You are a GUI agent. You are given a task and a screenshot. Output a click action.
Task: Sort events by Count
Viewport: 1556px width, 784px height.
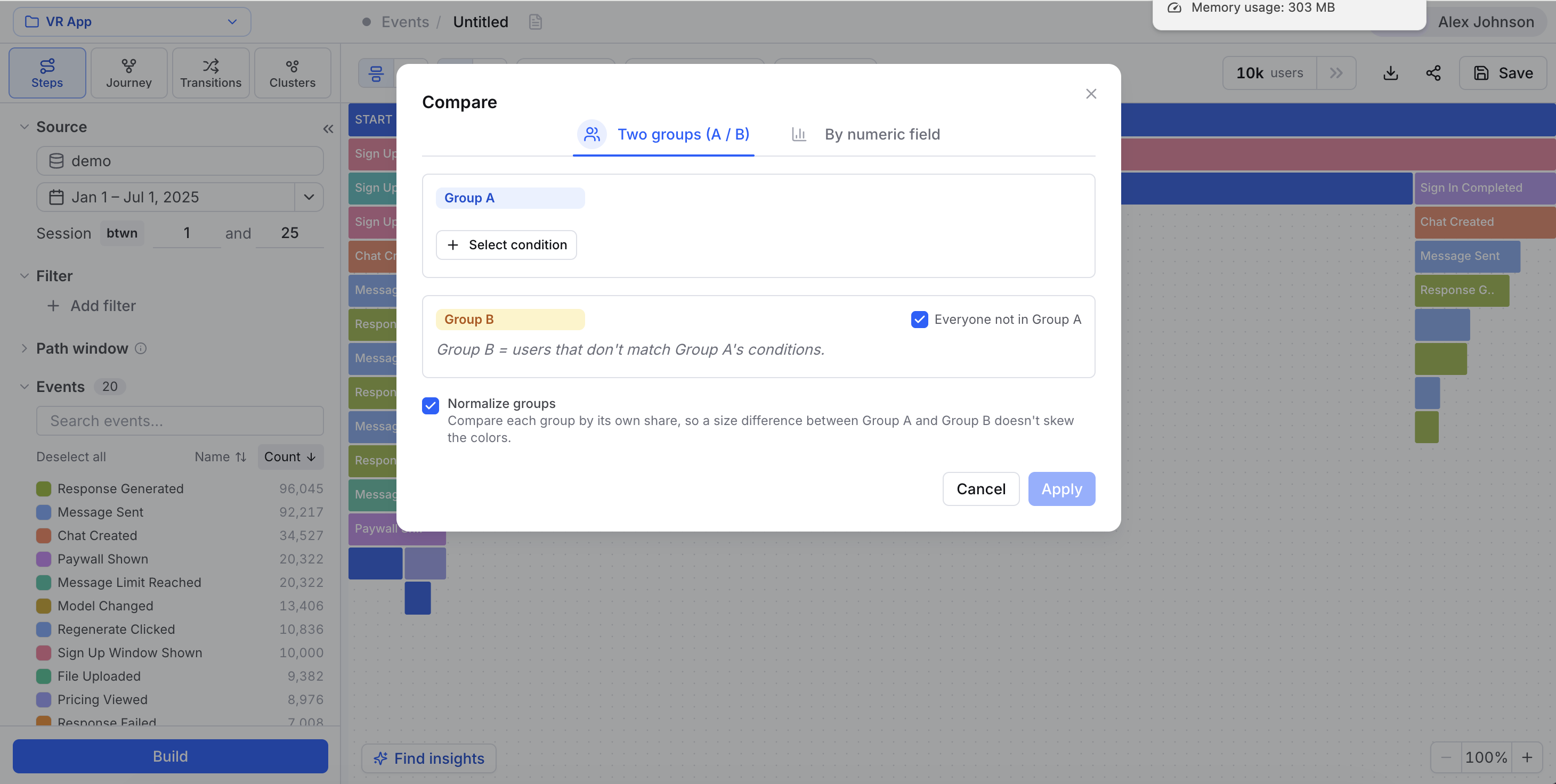tap(290, 457)
